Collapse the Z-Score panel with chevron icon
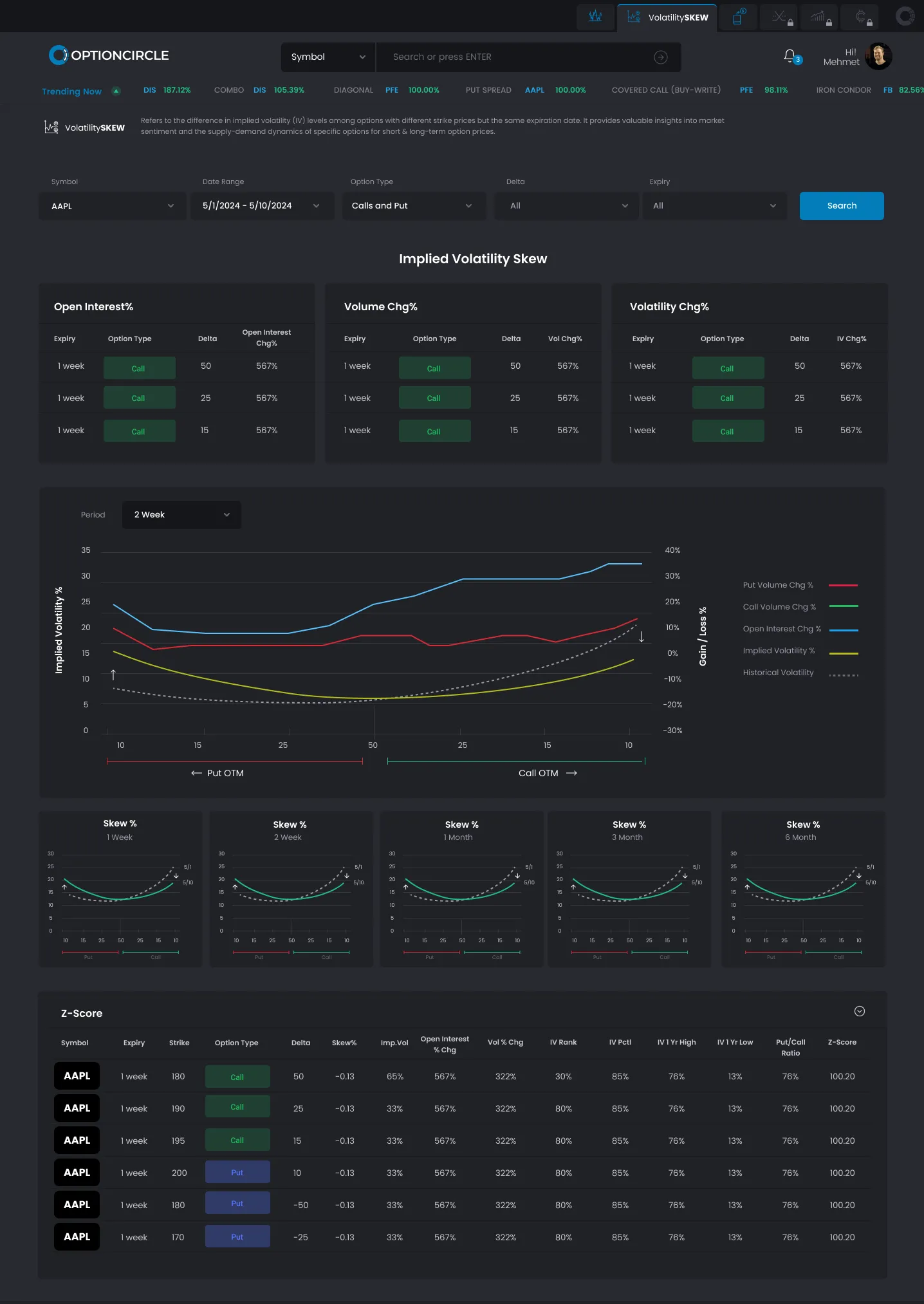This screenshot has width=924, height=1304. coord(859,1011)
